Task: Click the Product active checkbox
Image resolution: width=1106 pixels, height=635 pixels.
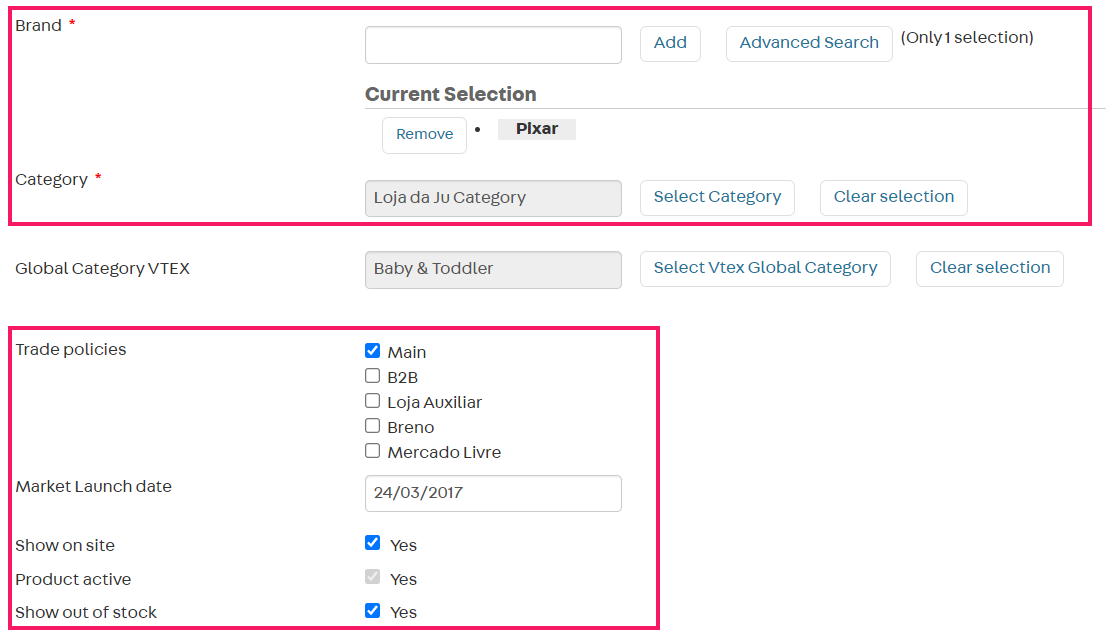Action: point(373,577)
